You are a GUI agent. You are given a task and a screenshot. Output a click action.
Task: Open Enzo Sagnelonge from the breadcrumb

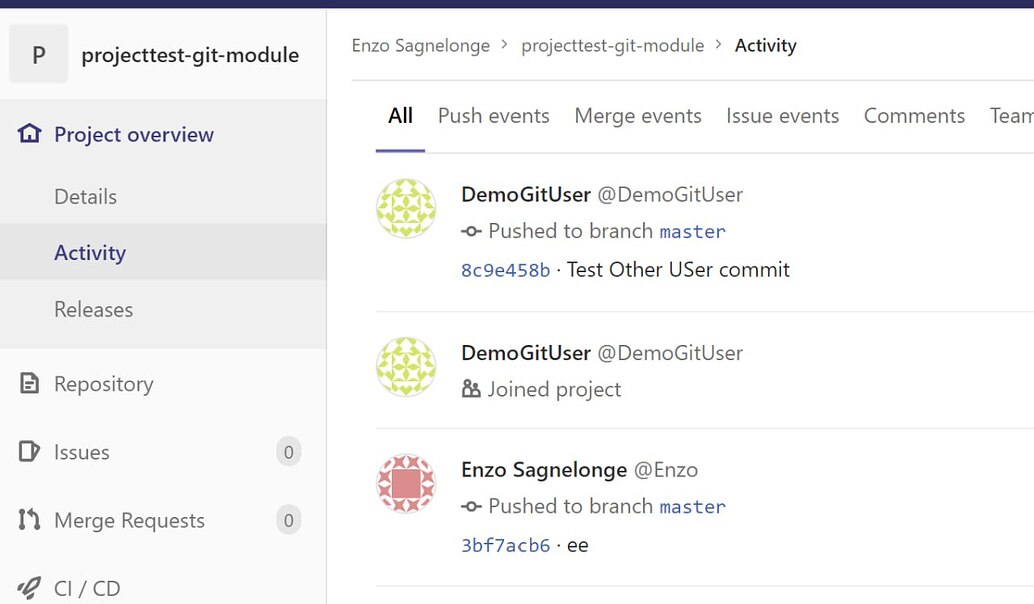(x=420, y=45)
